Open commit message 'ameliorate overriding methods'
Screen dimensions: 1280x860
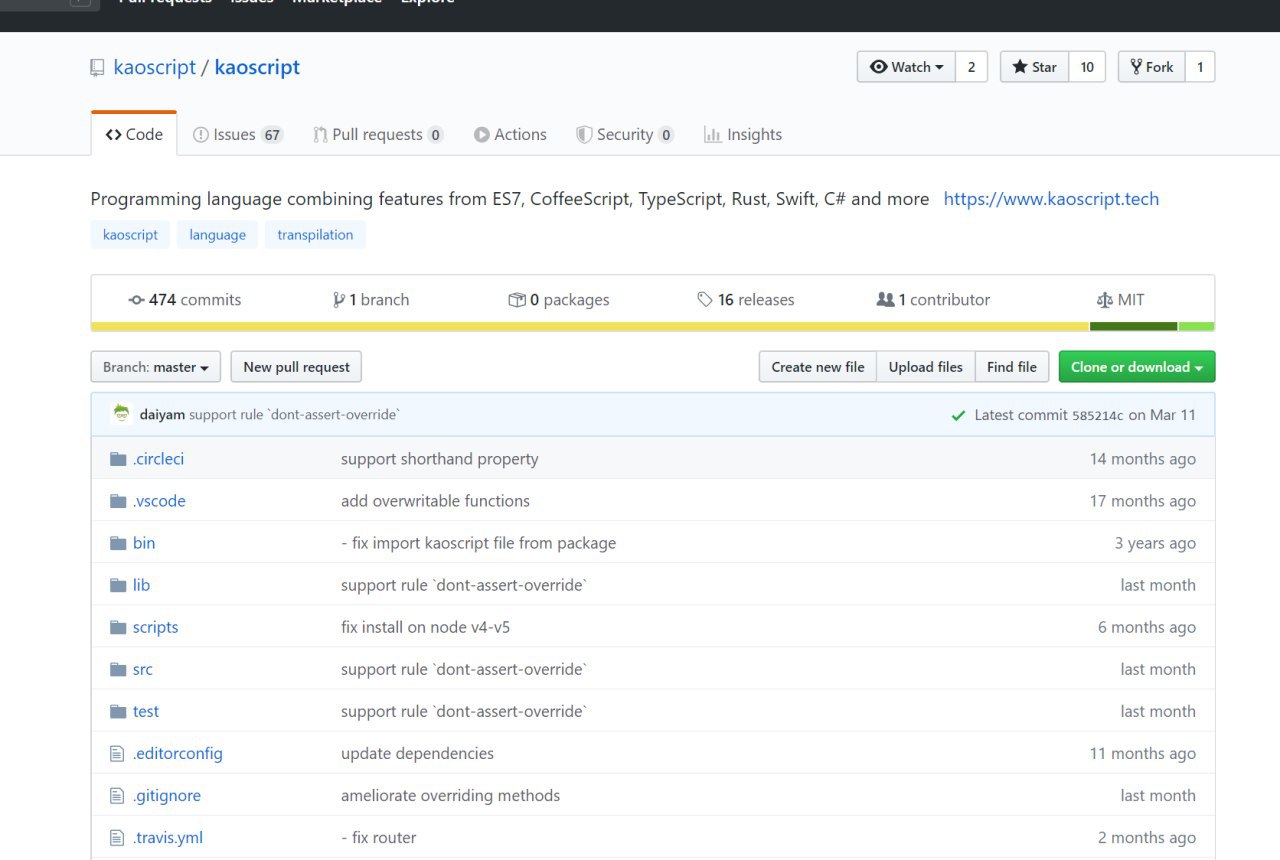click(x=450, y=795)
